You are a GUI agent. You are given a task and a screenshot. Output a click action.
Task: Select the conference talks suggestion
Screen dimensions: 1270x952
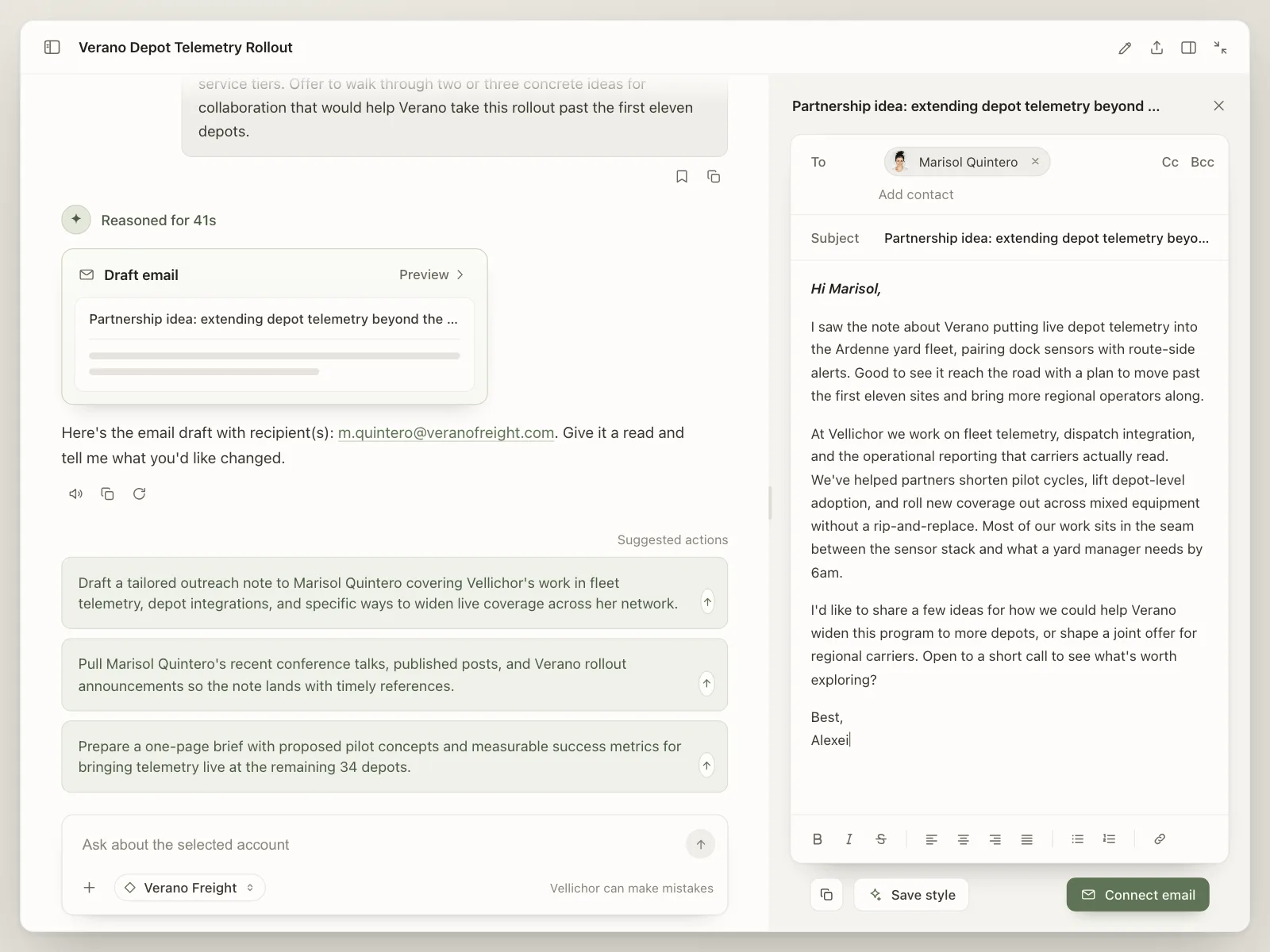pos(394,675)
